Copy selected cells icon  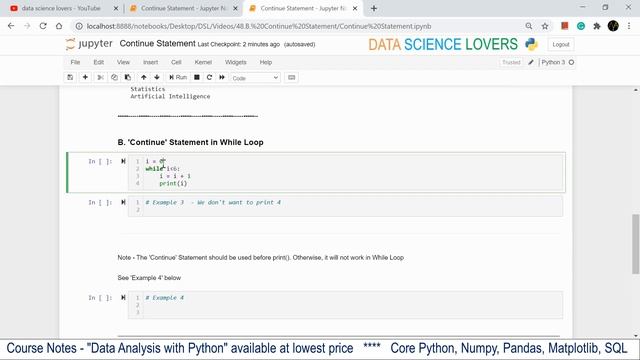click(114, 77)
